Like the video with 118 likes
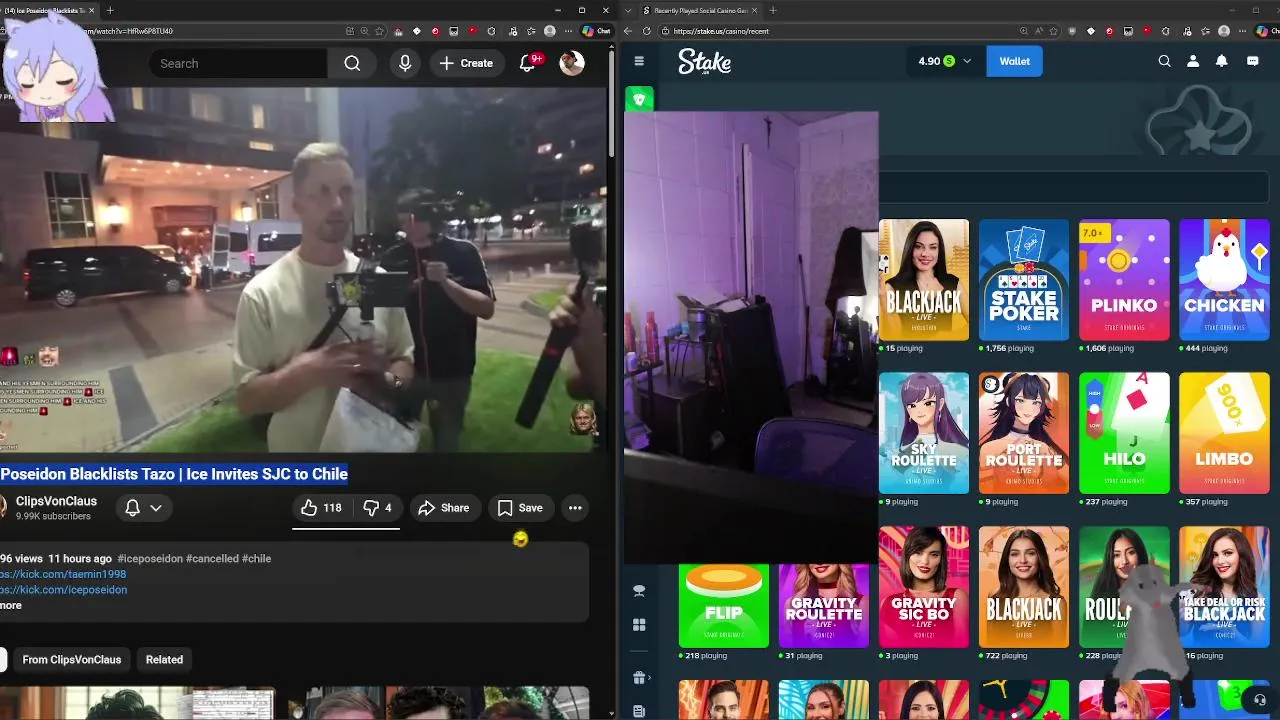1280x720 pixels. 322,508
